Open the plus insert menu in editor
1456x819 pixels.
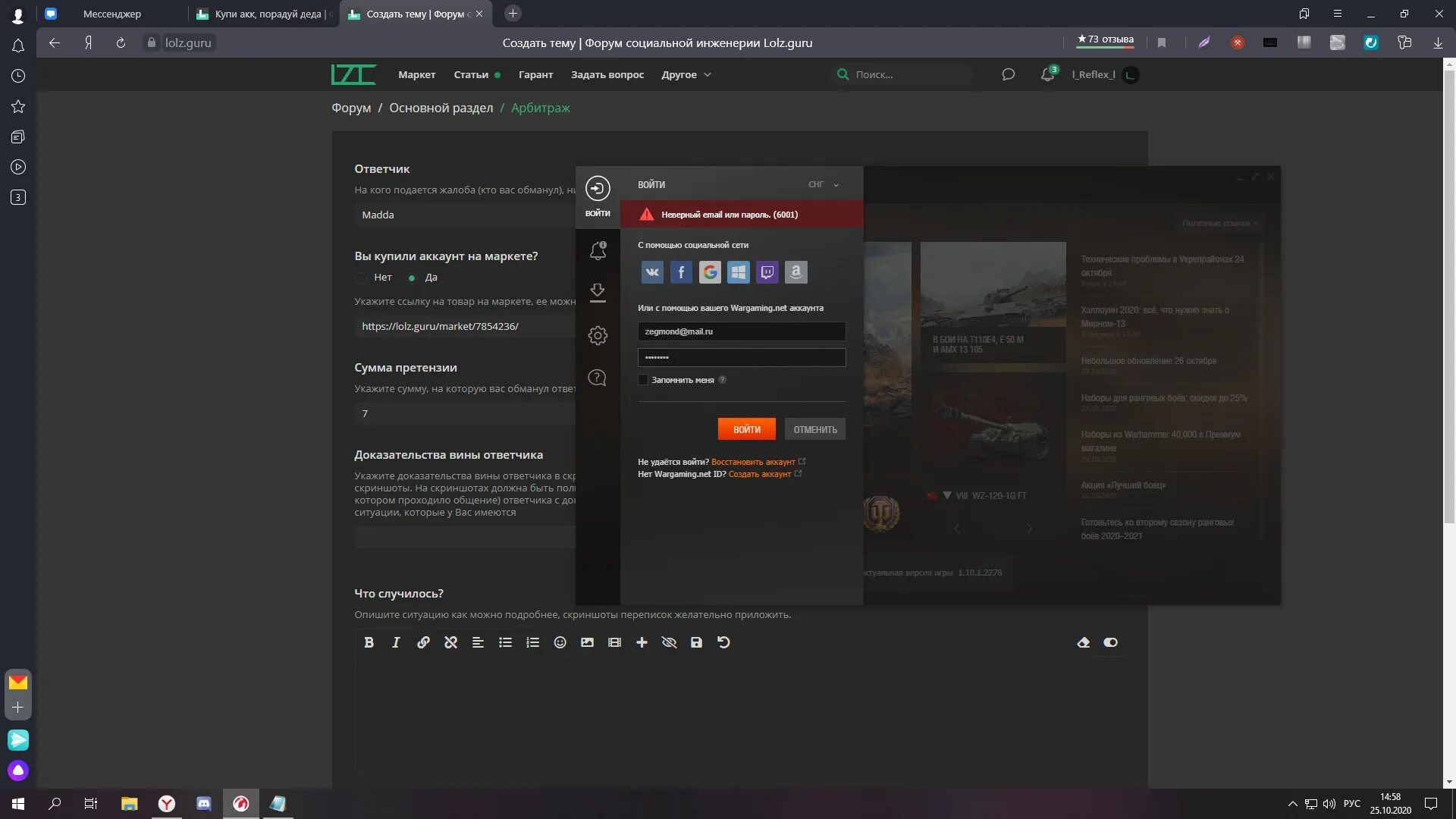point(642,642)
